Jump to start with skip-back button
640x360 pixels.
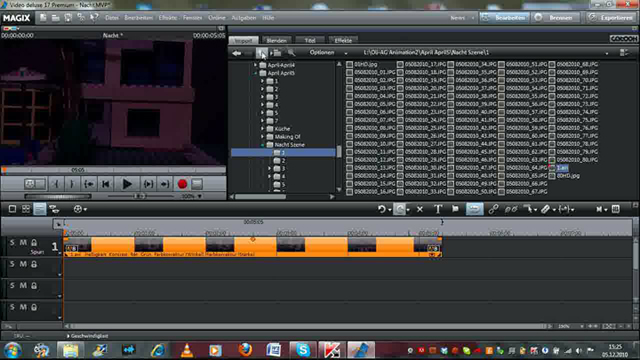[106, 184]
